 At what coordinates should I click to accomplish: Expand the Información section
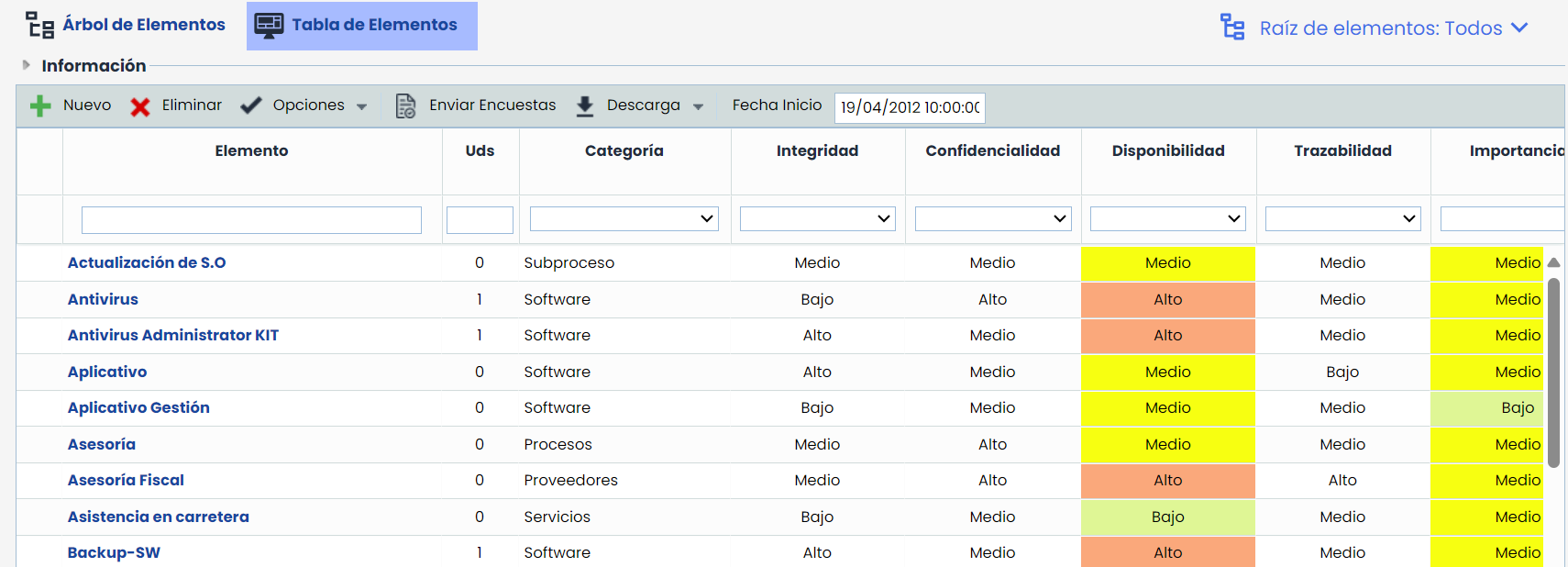pyautogui.click(x=27, y=65)
